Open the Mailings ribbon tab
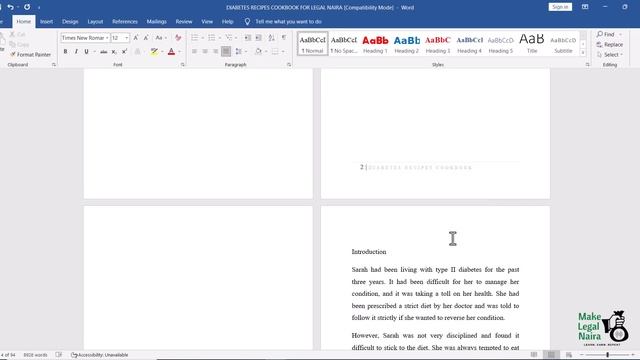640x360 pixels. click(x=156, y=22)
